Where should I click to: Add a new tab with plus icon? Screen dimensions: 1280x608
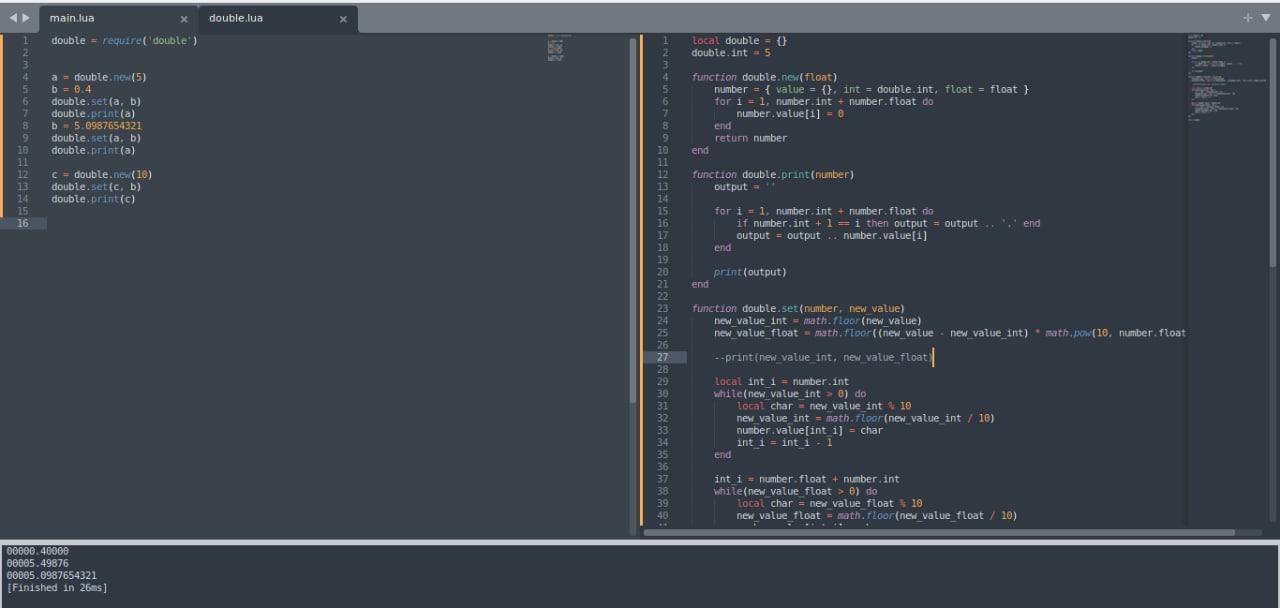tap(1247, 18)
